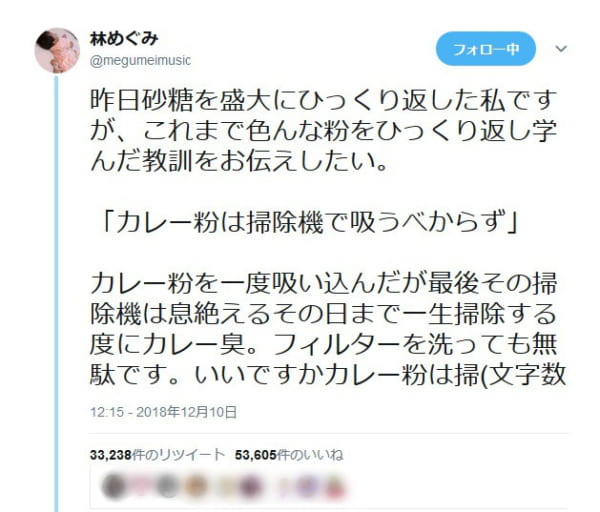Toggle the フォロー中 follow button

486,49
